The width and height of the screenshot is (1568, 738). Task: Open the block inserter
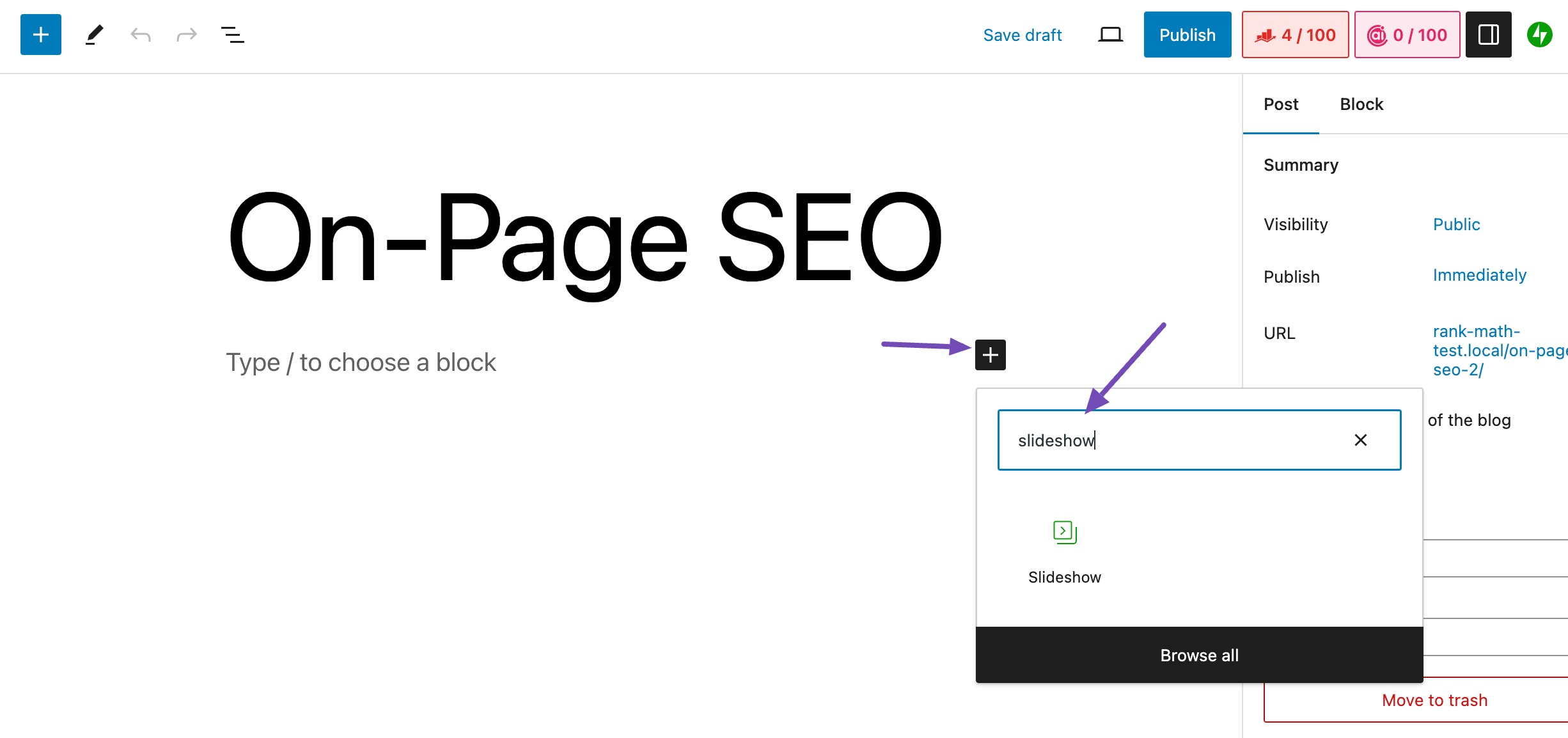pyautogui.click(x=40, y=34)
